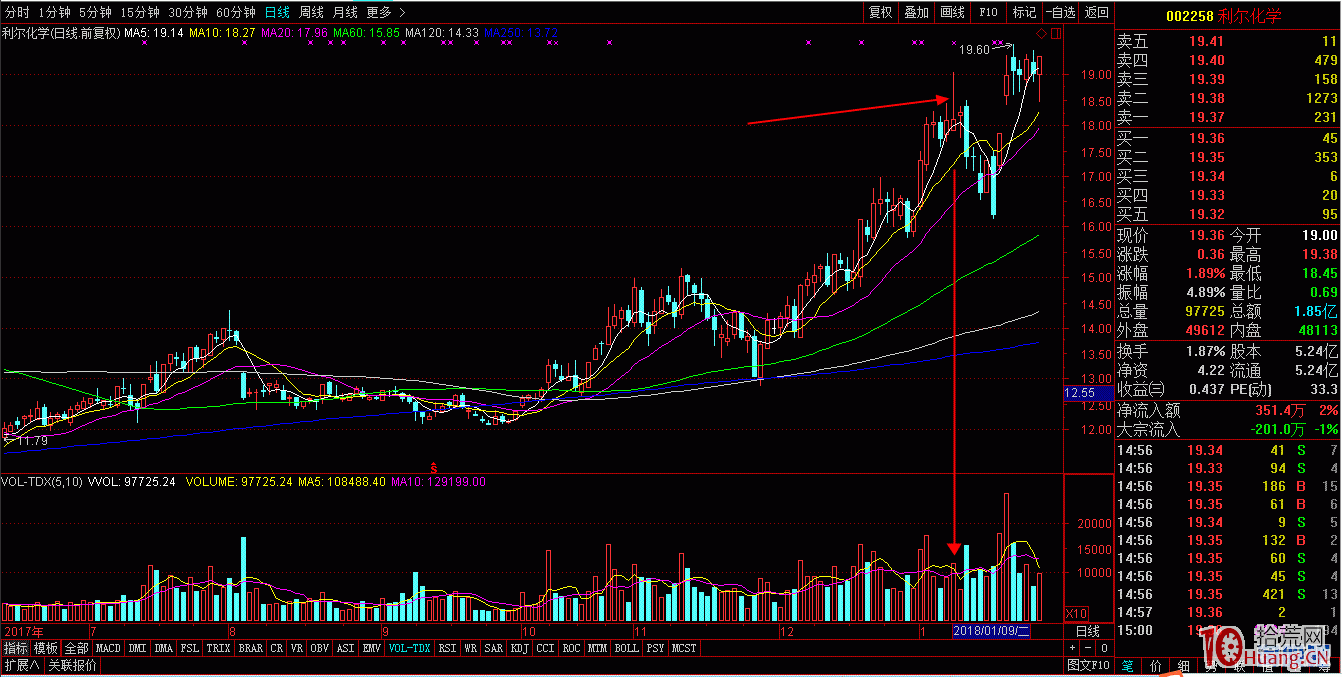Switch indicator to FSL
Screen dimensions: 1342x677
tap(190, 648)
